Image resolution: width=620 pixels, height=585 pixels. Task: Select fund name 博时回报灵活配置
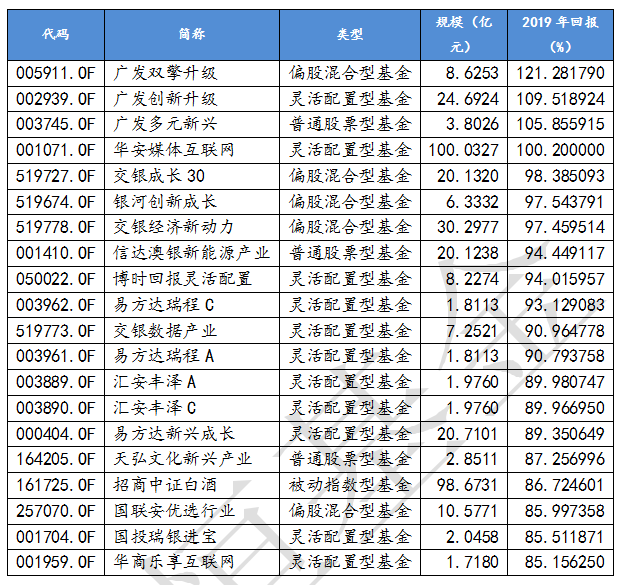[183, 279]
